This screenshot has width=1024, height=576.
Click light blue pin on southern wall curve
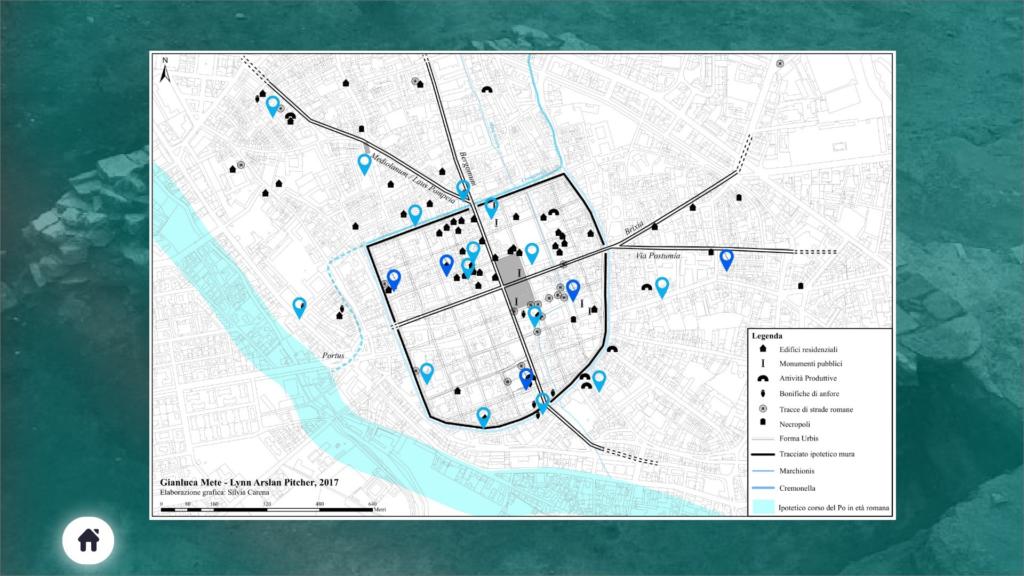(x=483, y=416)
